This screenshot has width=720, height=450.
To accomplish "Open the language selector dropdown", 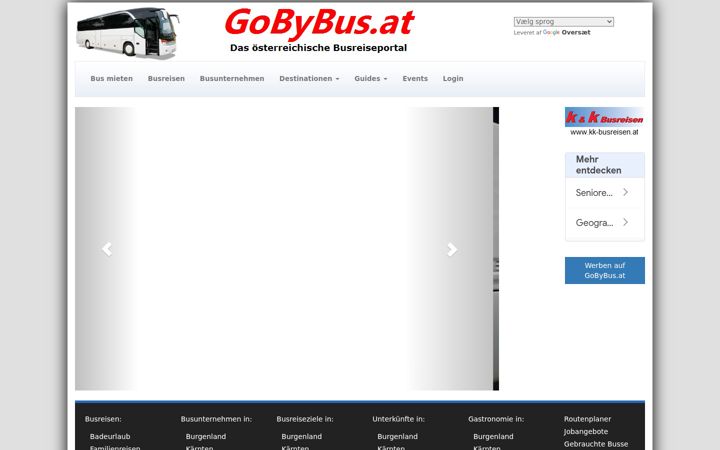I will [x=563, y=22].
